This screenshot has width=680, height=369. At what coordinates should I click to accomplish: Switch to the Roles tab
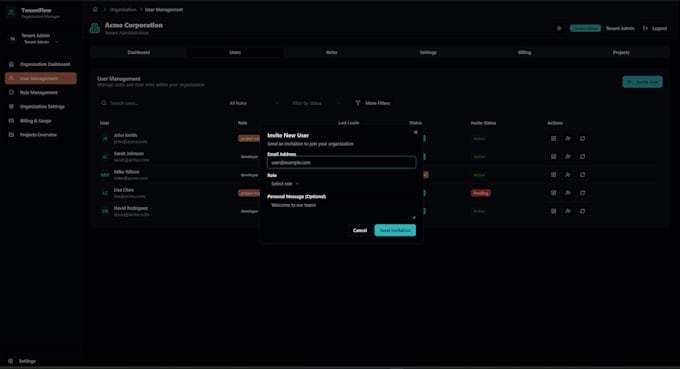(x=331, y=52)
